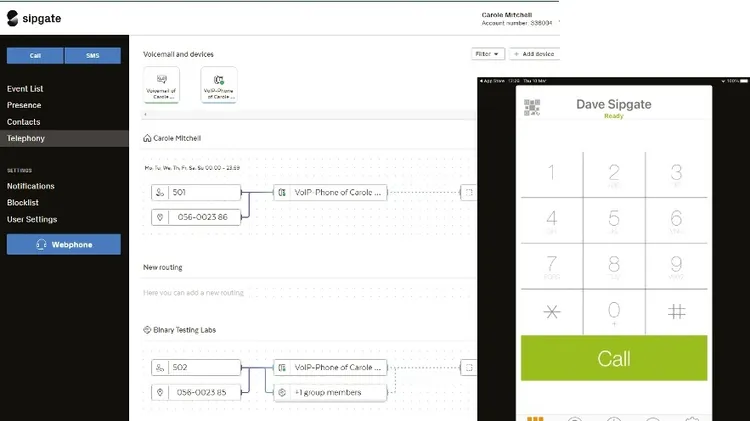Image resolution: width=750 pixels, height=421 pixels.
Task: Open the Contacts page
Action: click(23, 122)
